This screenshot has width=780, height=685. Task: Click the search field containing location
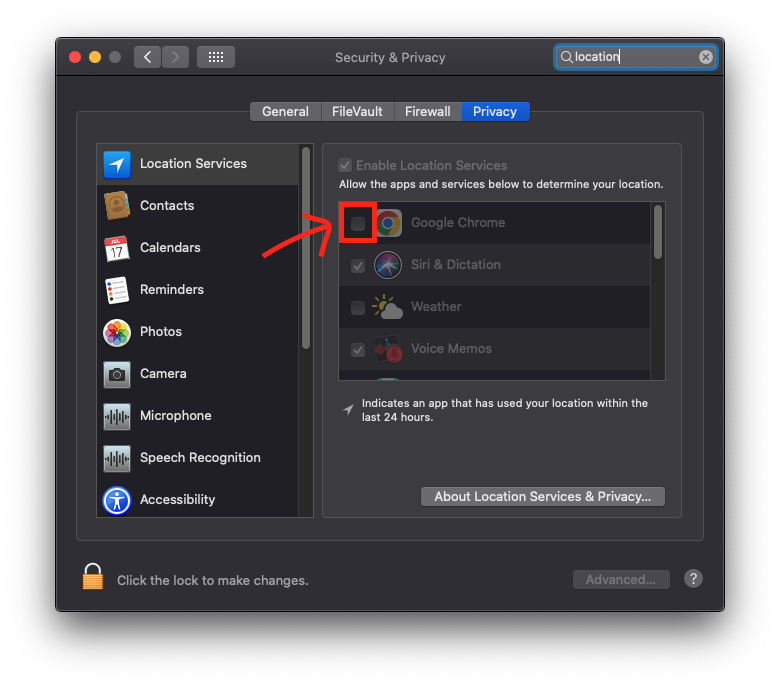636,57
